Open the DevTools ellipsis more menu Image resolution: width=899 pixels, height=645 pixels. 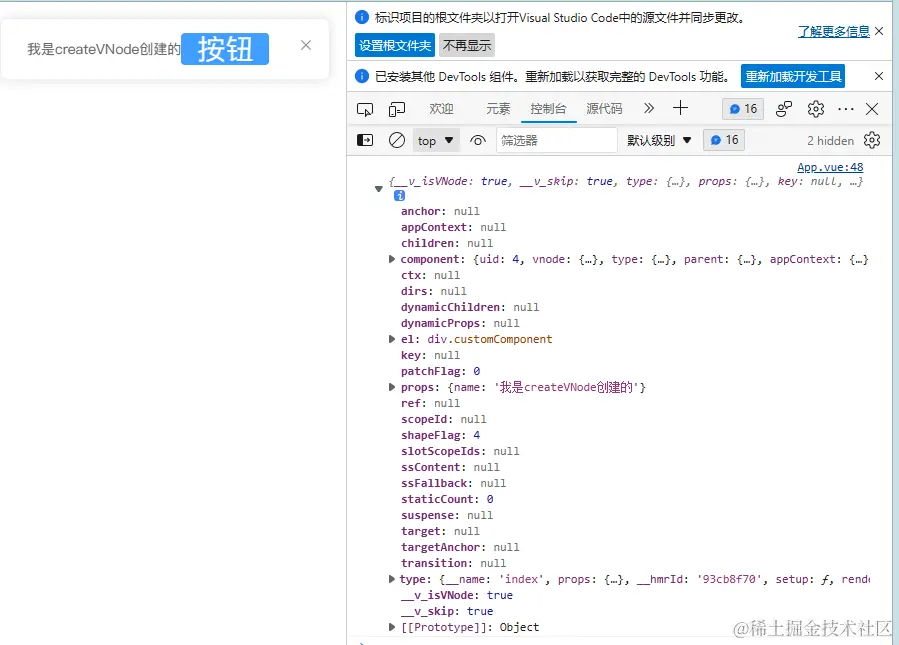[846, 109]
